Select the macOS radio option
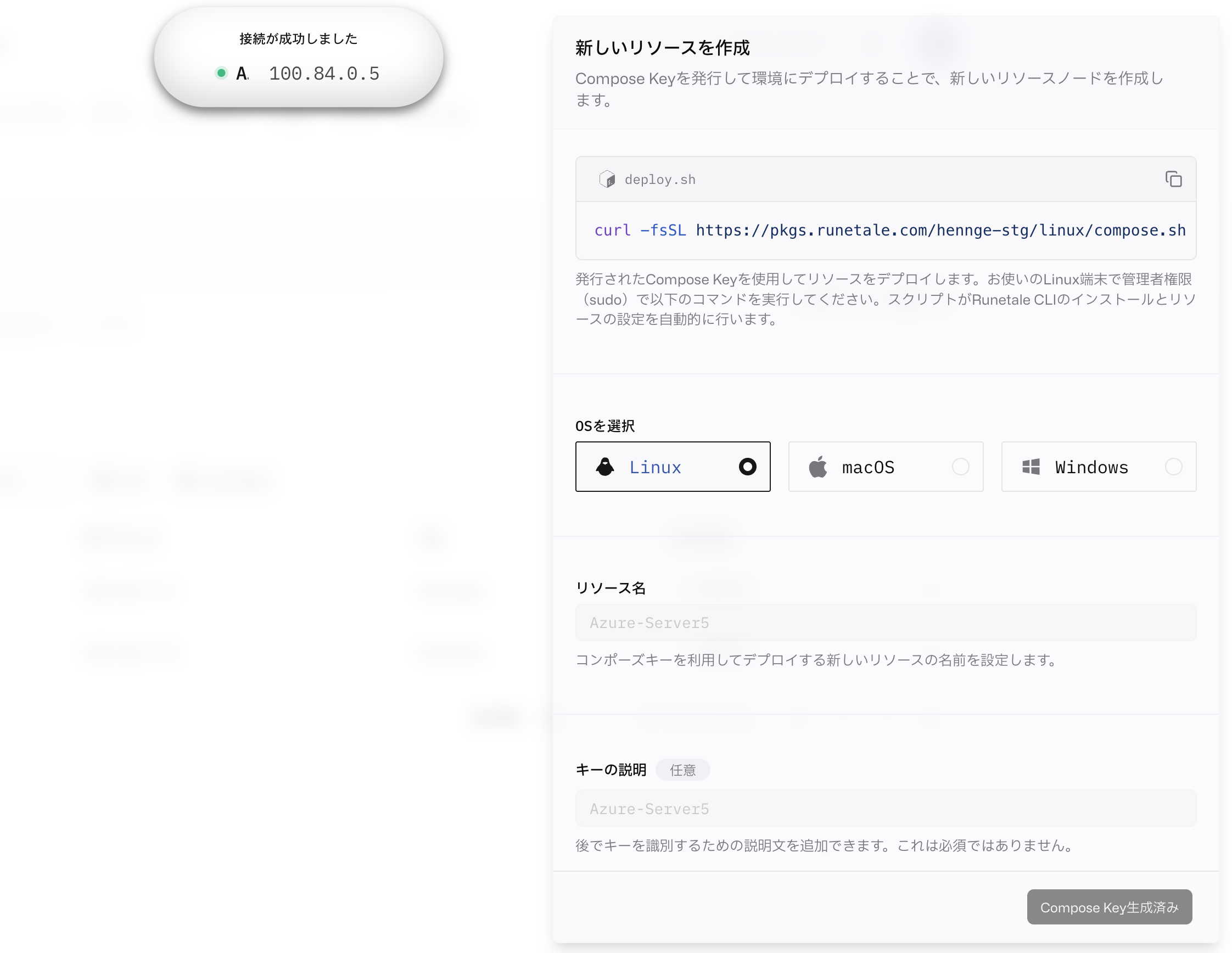 pos(961,467)
